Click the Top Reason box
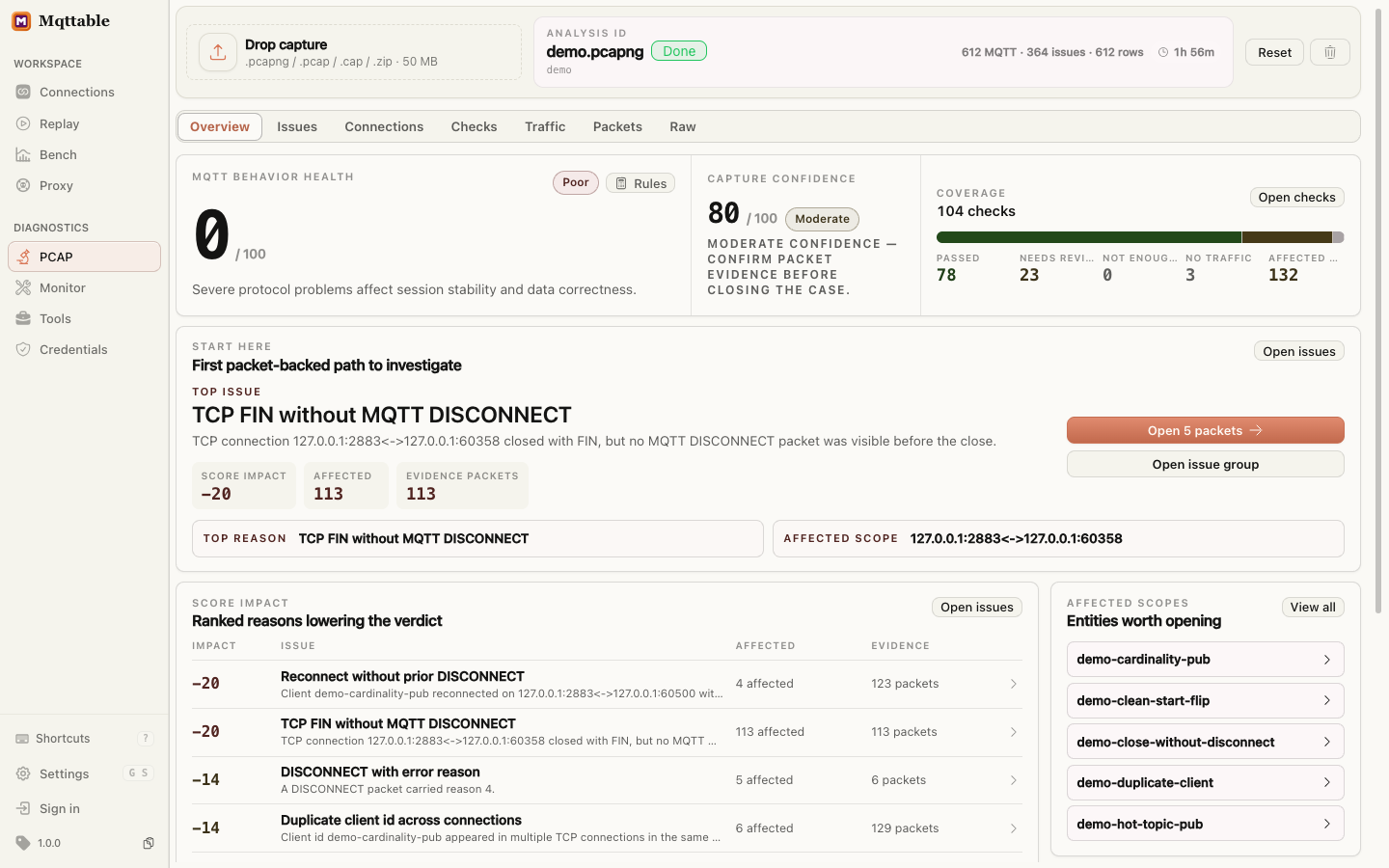Screen dimensions: 1389x868 tap(477, 538)
